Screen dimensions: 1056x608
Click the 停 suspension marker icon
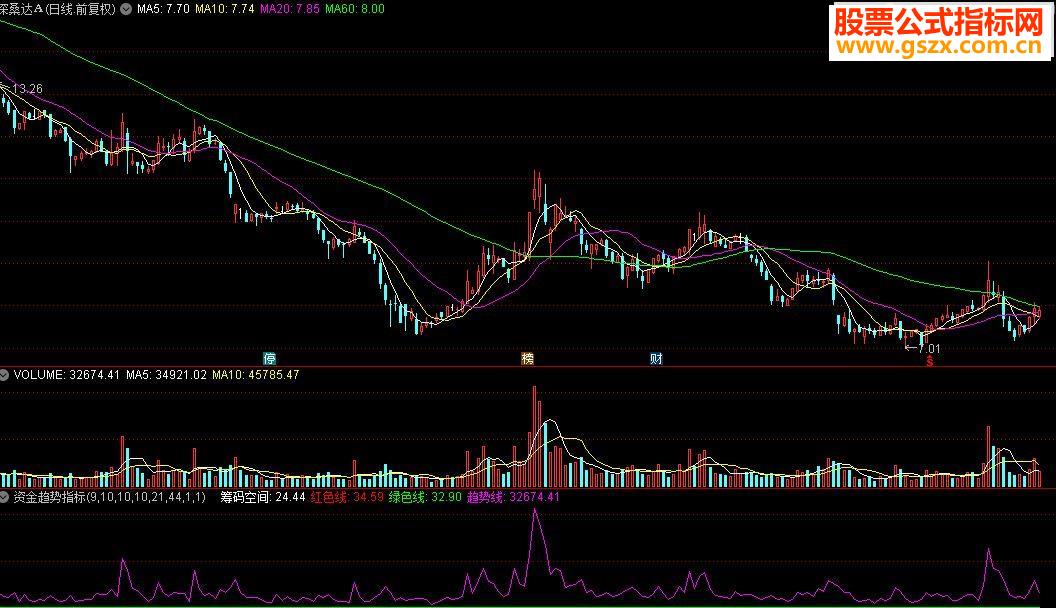coord(269,358)
